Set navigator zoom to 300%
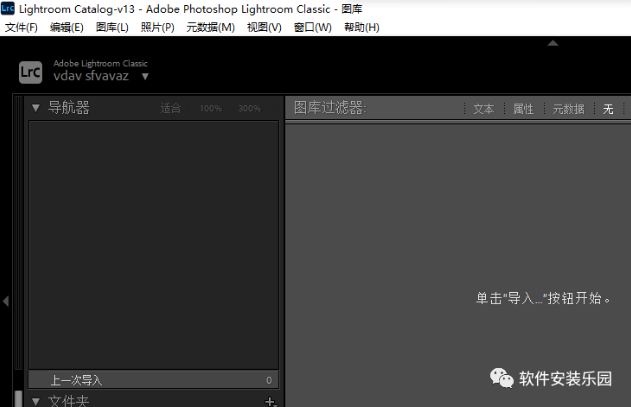 (x=249, y=108)
